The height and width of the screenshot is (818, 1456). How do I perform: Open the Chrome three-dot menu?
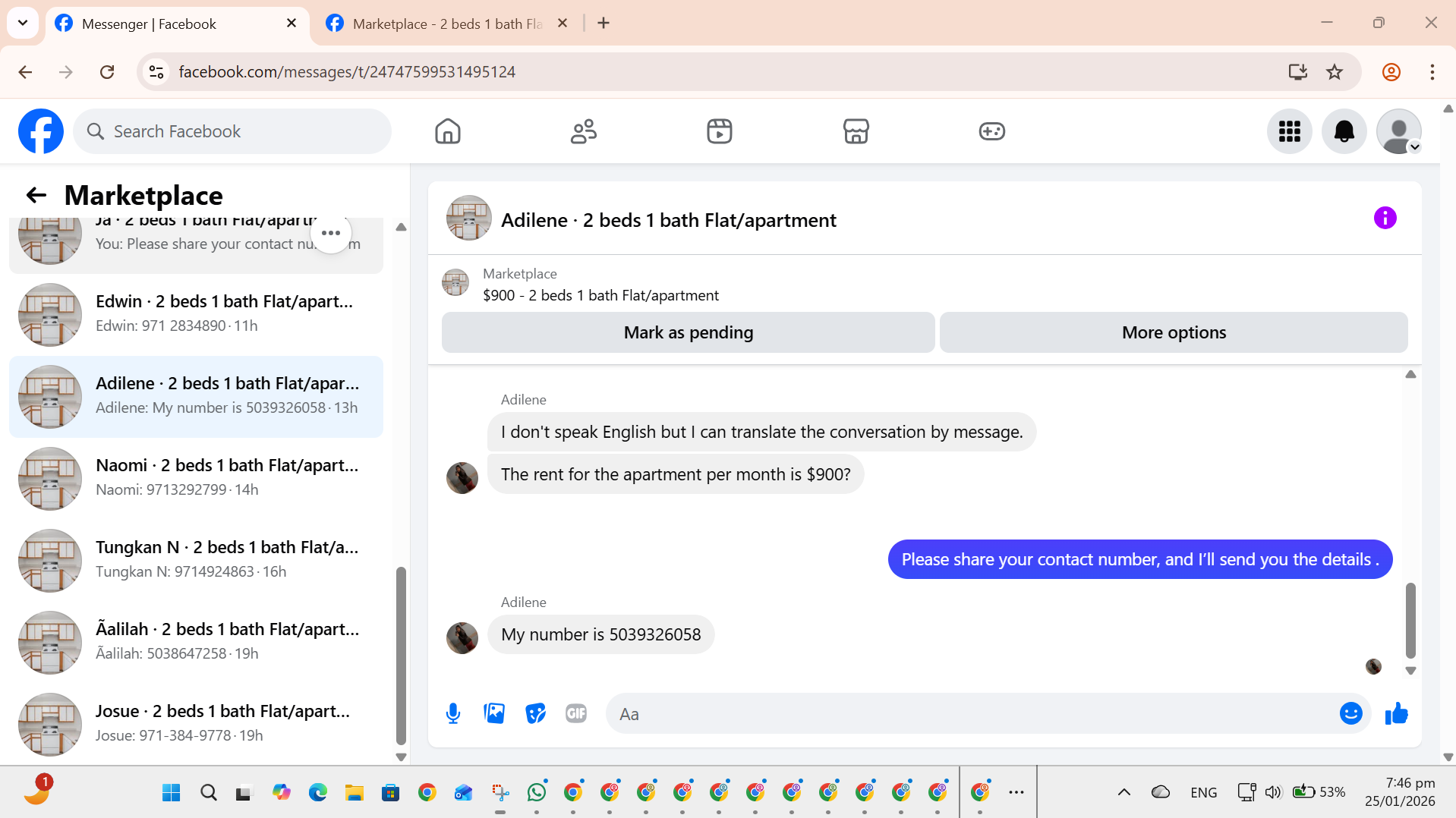click(x=1432, y=72)
